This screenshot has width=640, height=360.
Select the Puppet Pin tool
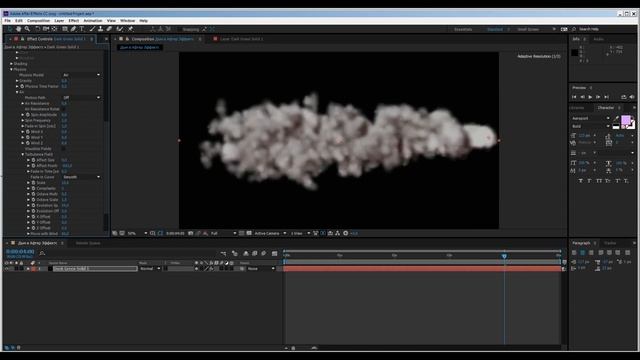131,29
